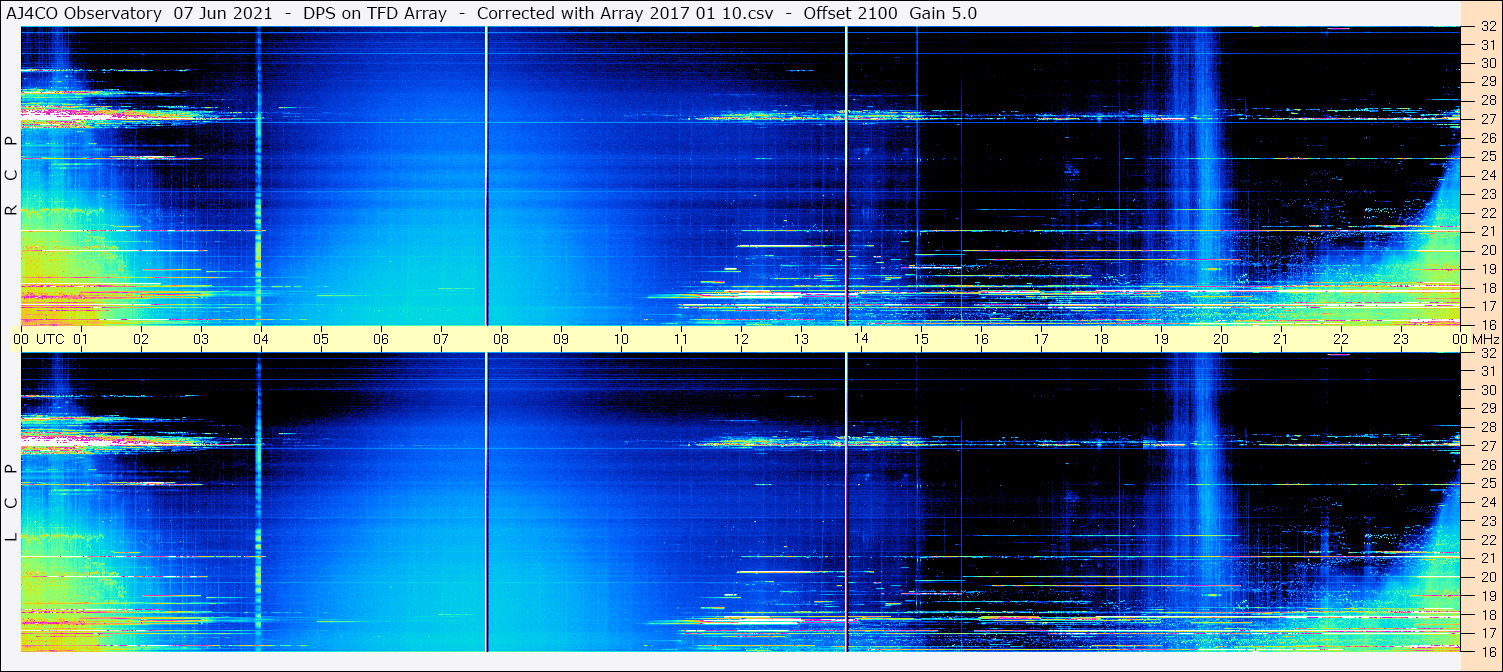This screenshot has height=672, width=1503.
Task: Click the 06 hour label on time axis
Action: 381,339
